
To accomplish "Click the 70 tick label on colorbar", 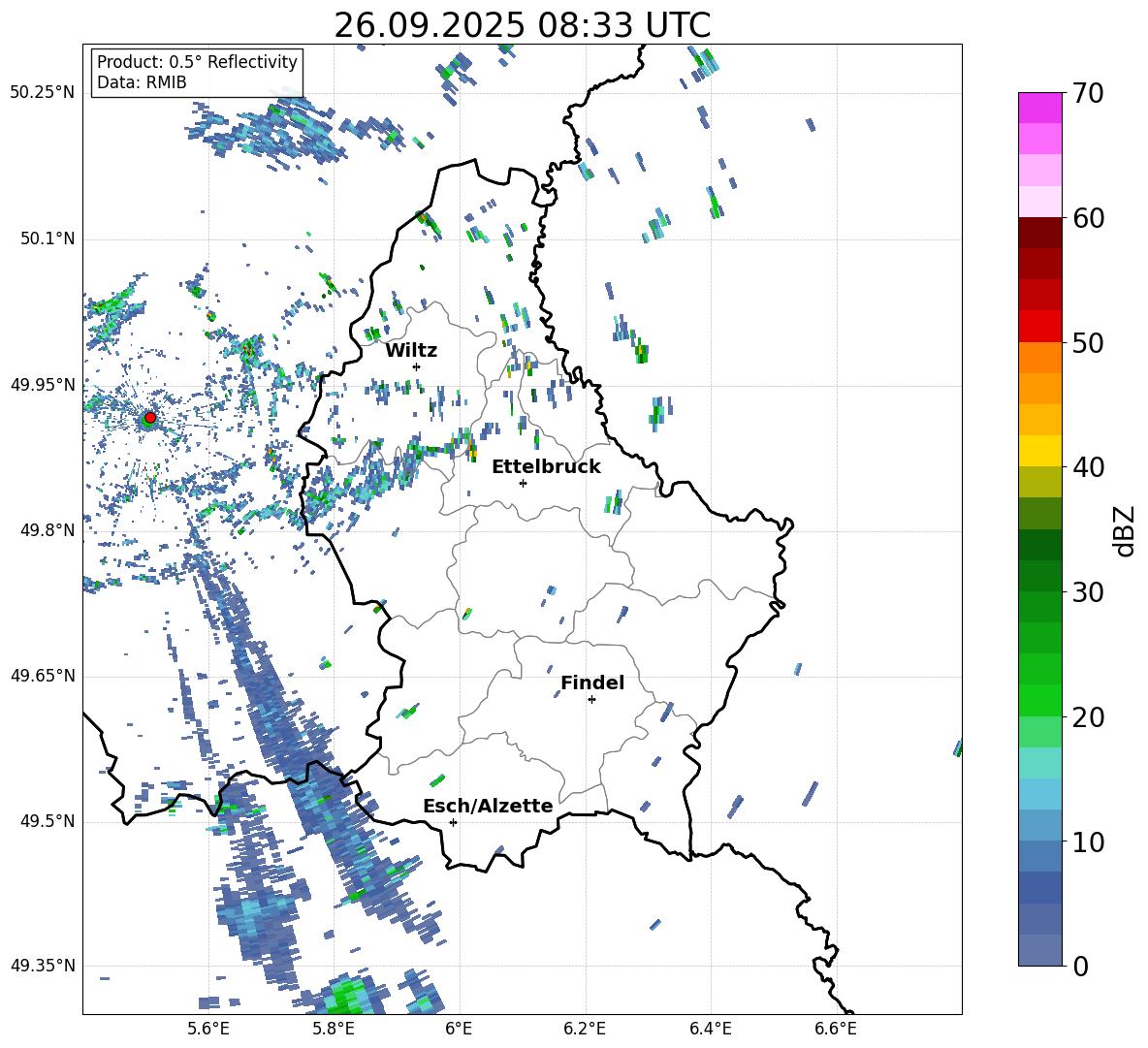I will [1088, 93].
